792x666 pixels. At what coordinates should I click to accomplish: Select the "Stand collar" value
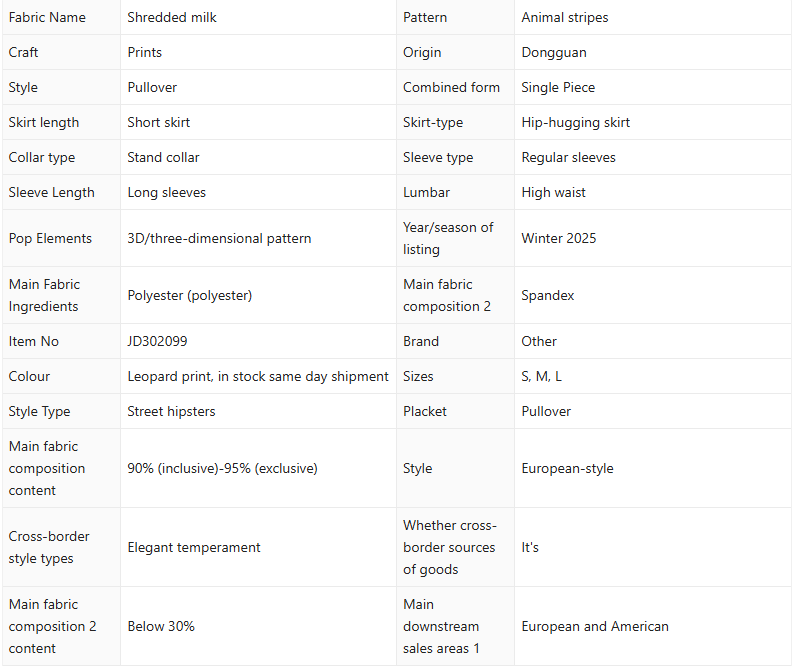tap(163, 157)
